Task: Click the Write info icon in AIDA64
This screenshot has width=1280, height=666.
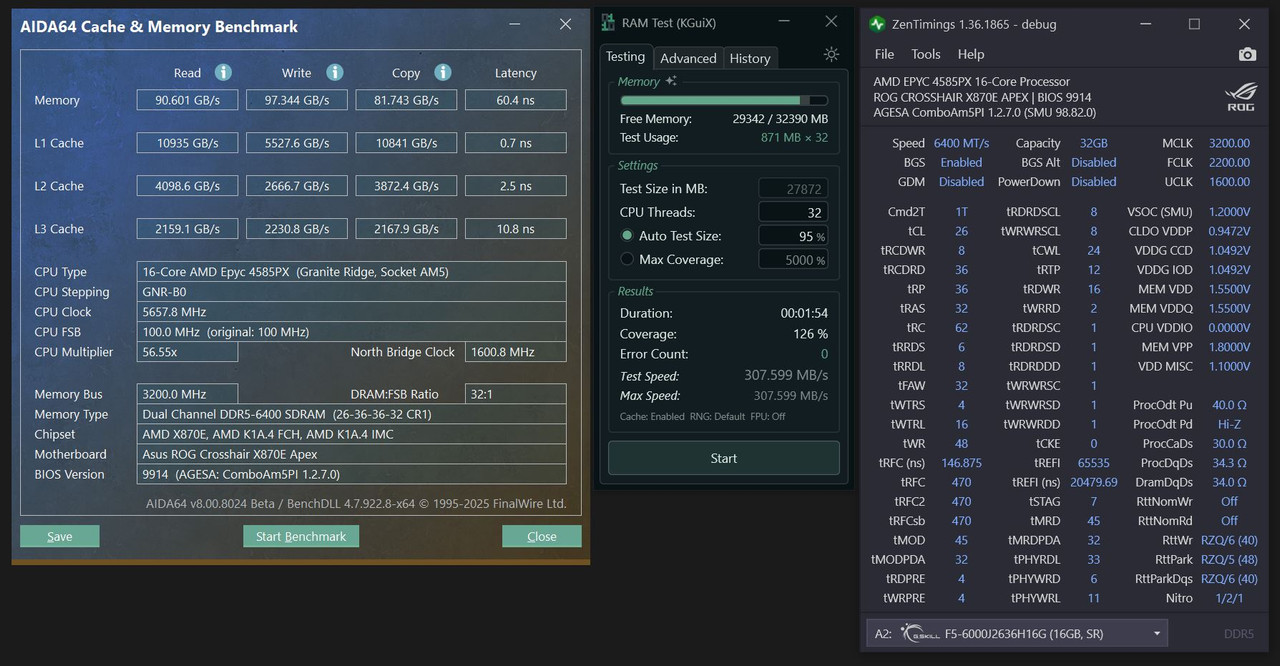Action: 335,72
